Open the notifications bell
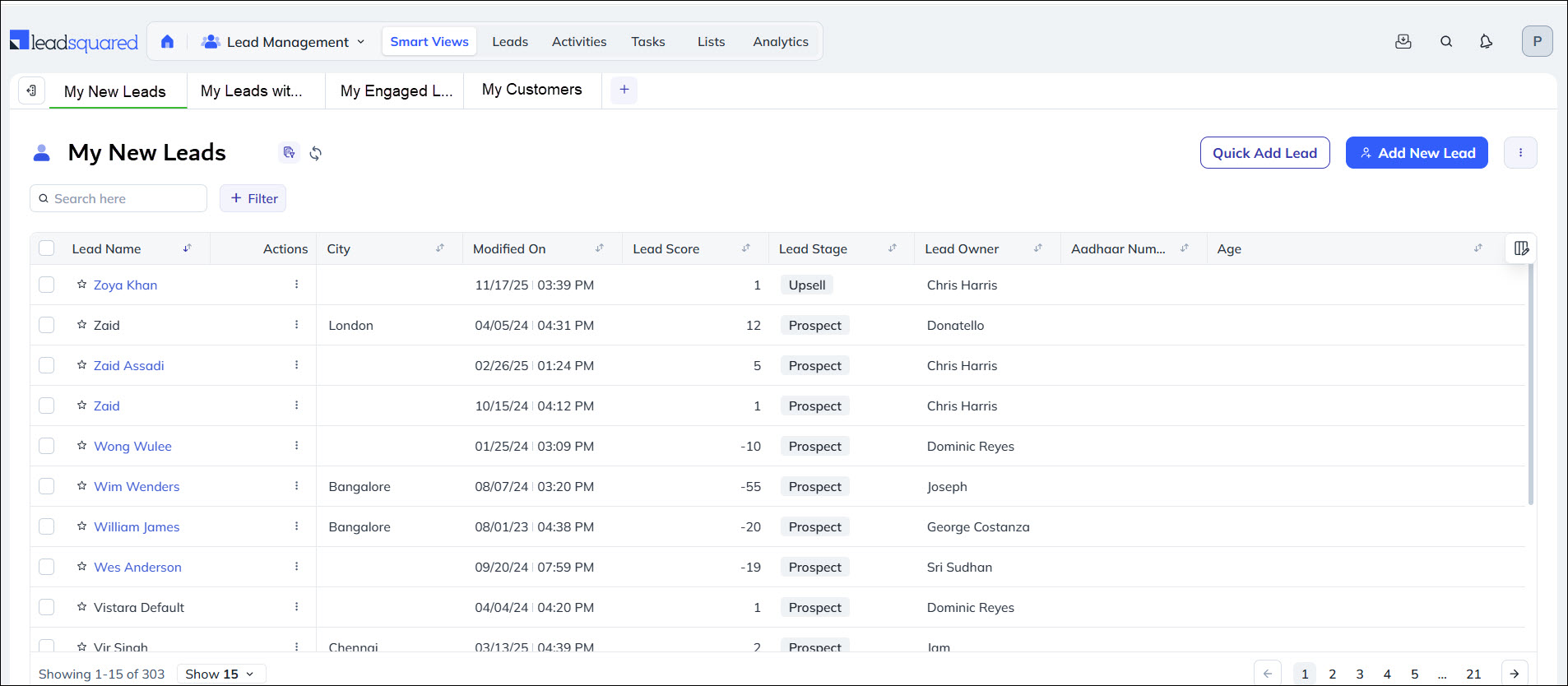Viewport: 1568px width, 686px height. coord(1486,42)
